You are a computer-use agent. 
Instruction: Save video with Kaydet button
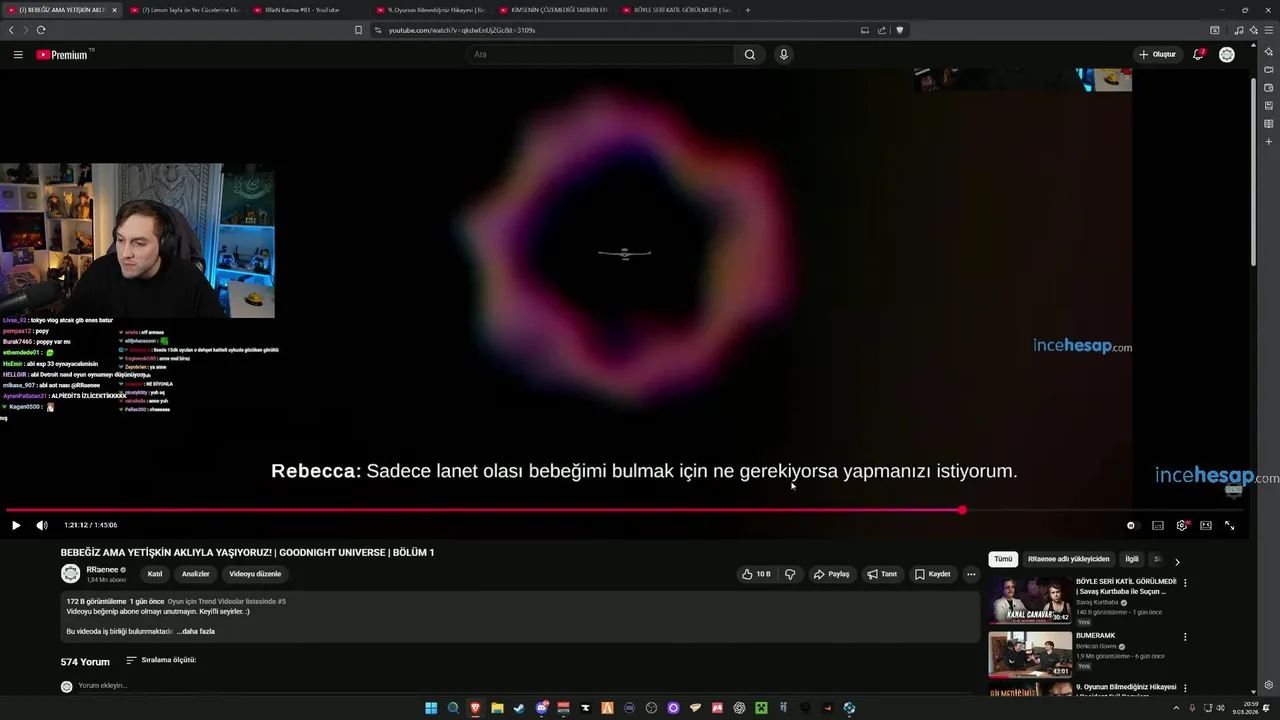point(932,575)
